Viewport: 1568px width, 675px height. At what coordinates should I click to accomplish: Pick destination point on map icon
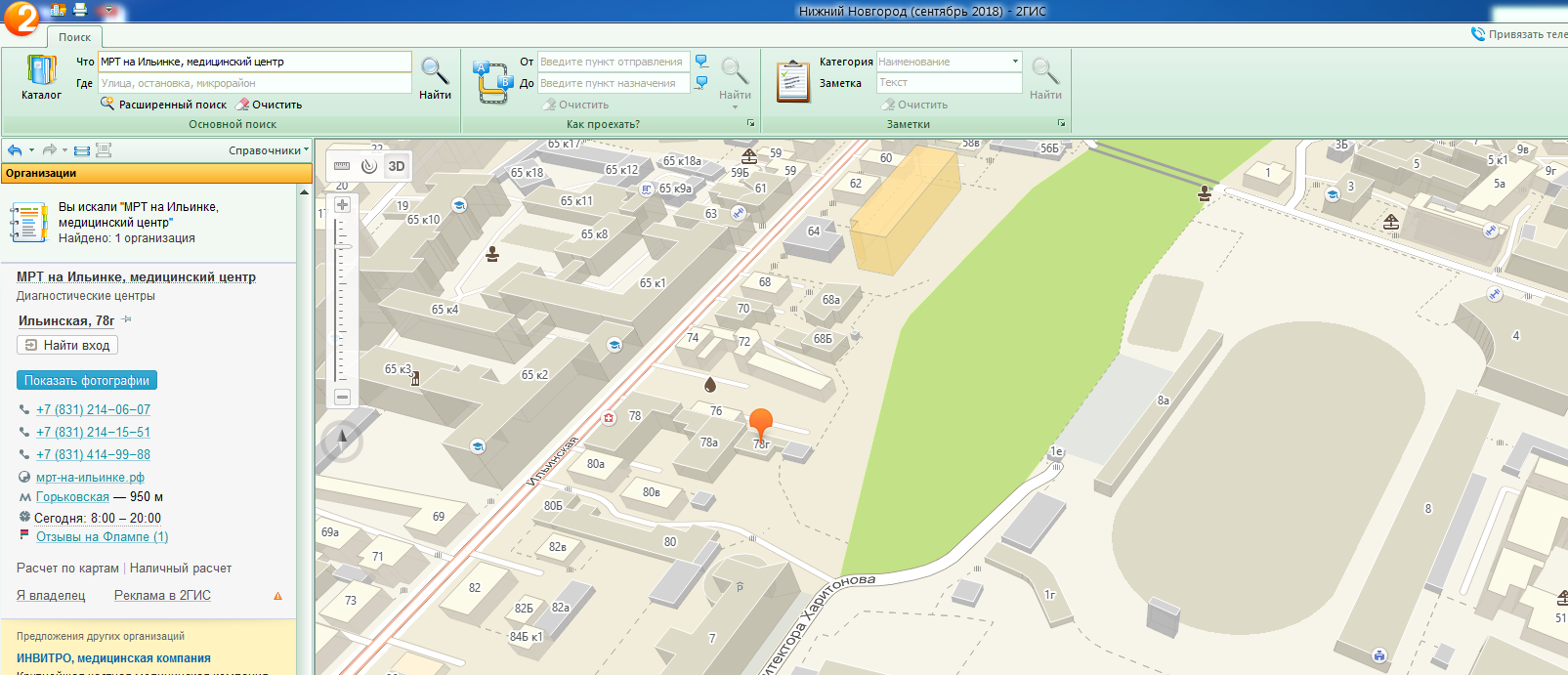(701, 83)
